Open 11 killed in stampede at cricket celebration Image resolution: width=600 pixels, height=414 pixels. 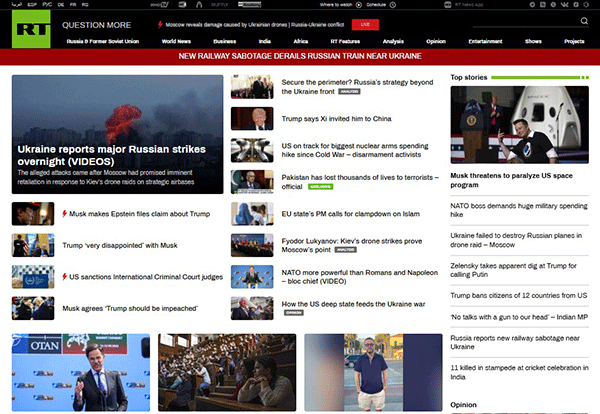click(519, 372)
